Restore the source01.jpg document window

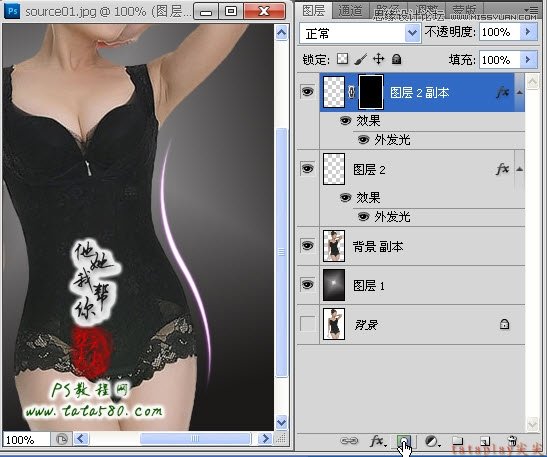pyautogui.click(x=231, y=11)
